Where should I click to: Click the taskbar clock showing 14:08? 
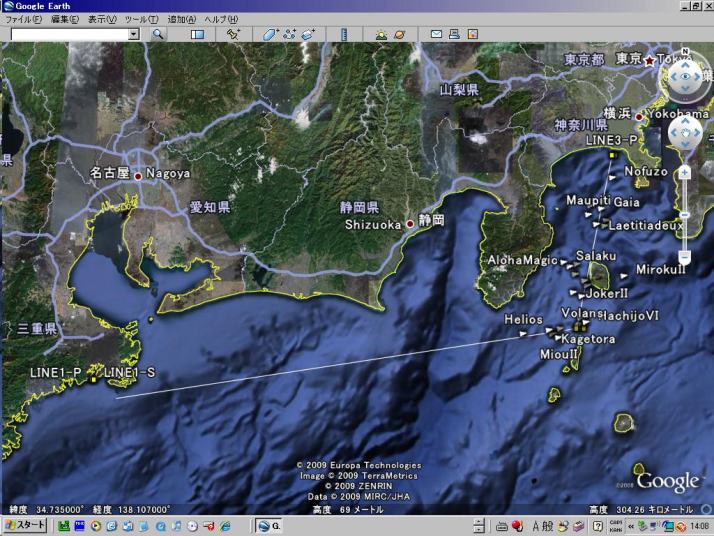[x=699, y=526]
